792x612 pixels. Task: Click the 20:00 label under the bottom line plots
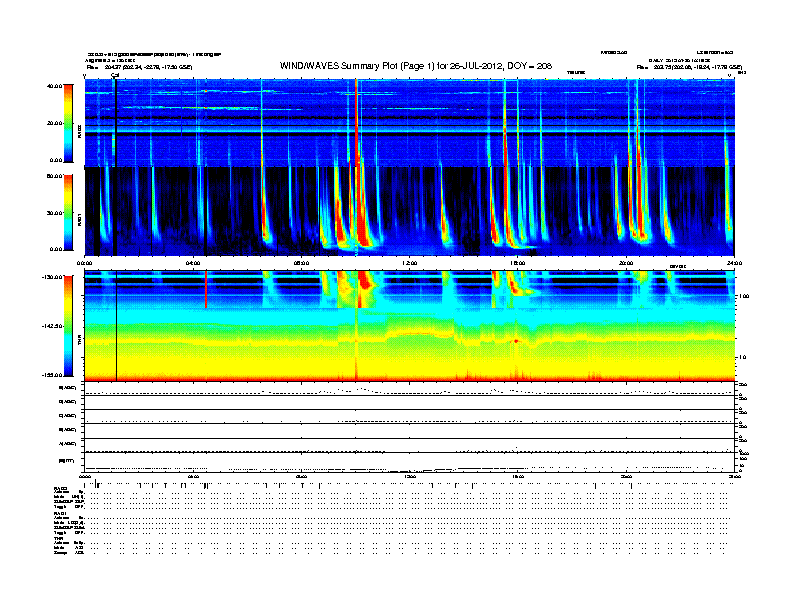(626, 477)
